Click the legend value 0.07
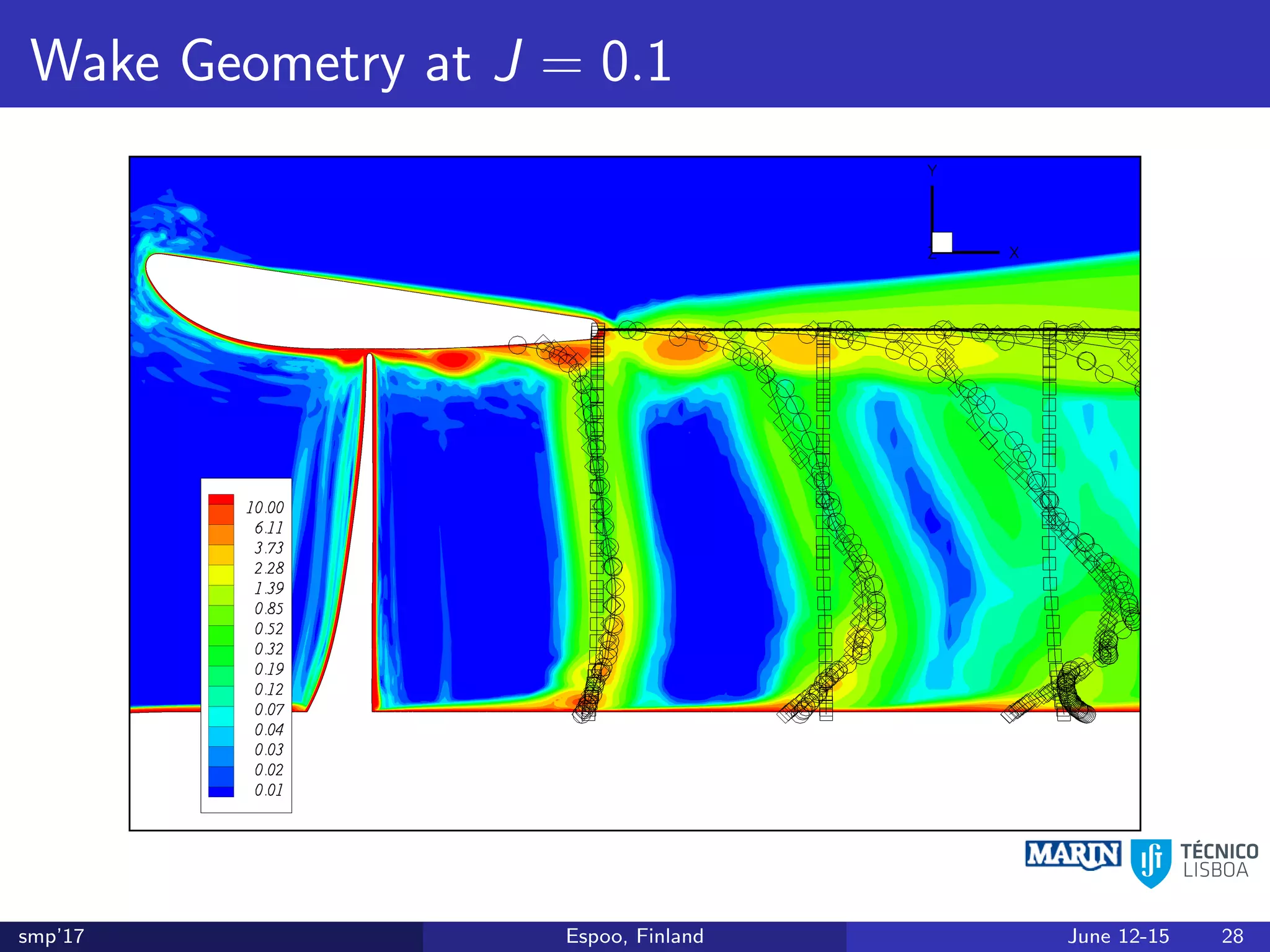1270x952 pixels. click(269, 710)
